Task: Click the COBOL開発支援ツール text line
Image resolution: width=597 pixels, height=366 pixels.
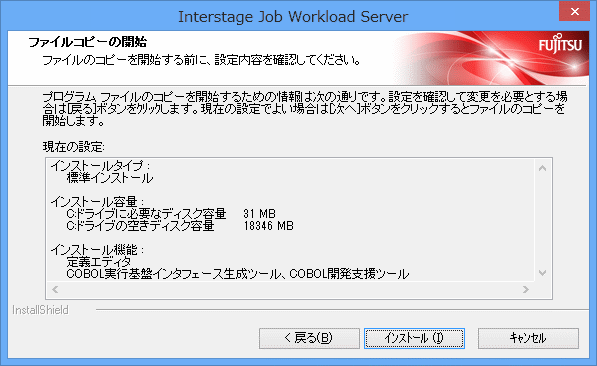Action: (349, 274)
